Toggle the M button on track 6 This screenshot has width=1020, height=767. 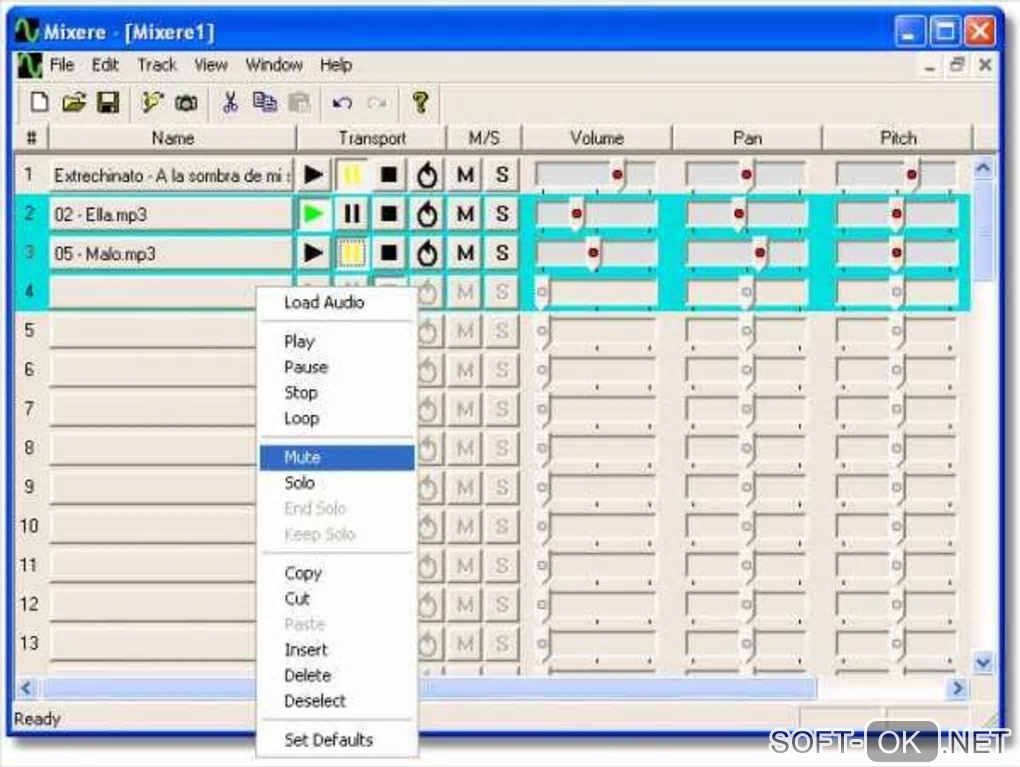[464, 371]
